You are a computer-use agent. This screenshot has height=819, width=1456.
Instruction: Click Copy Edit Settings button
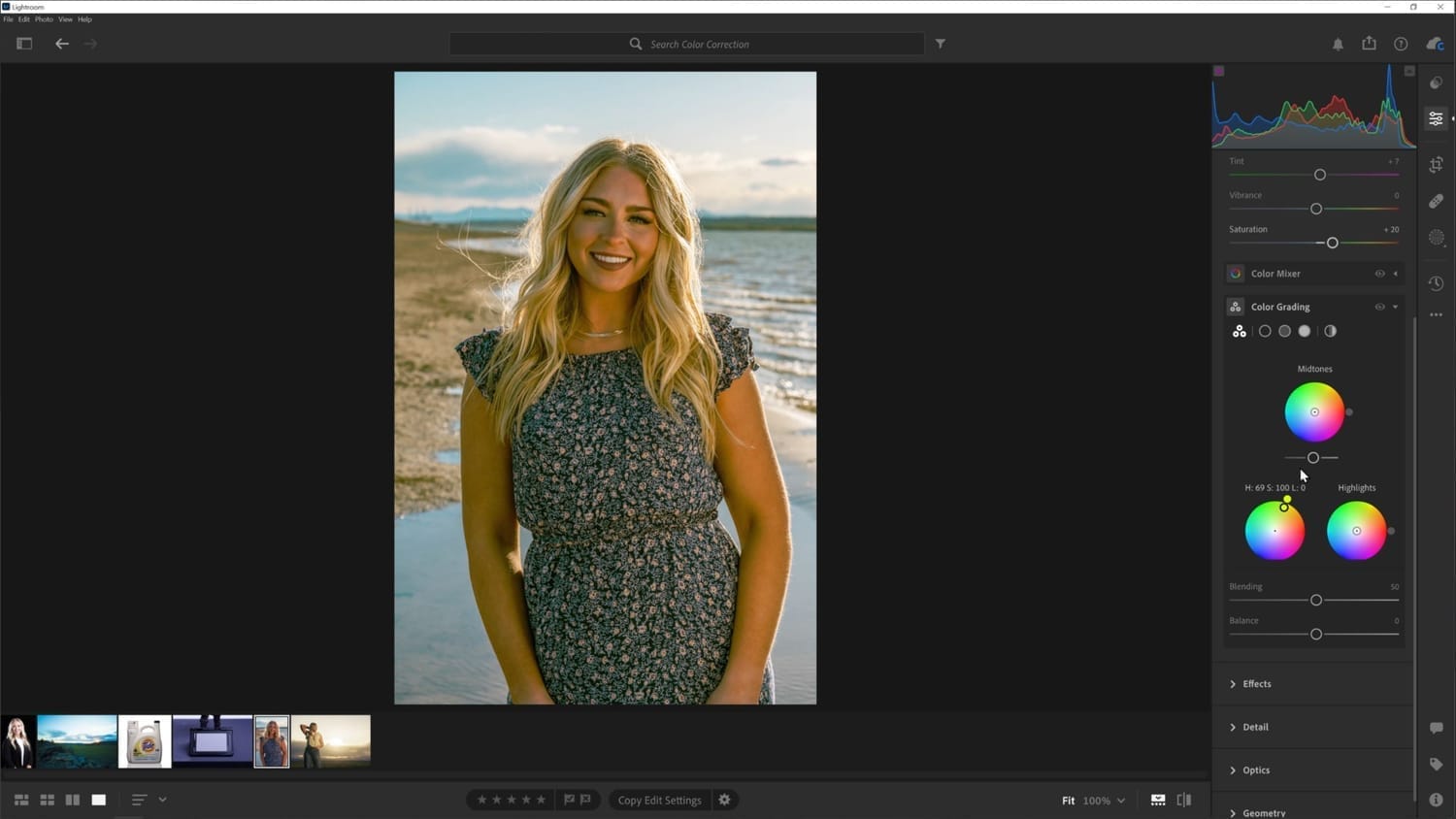coord(659,801)
